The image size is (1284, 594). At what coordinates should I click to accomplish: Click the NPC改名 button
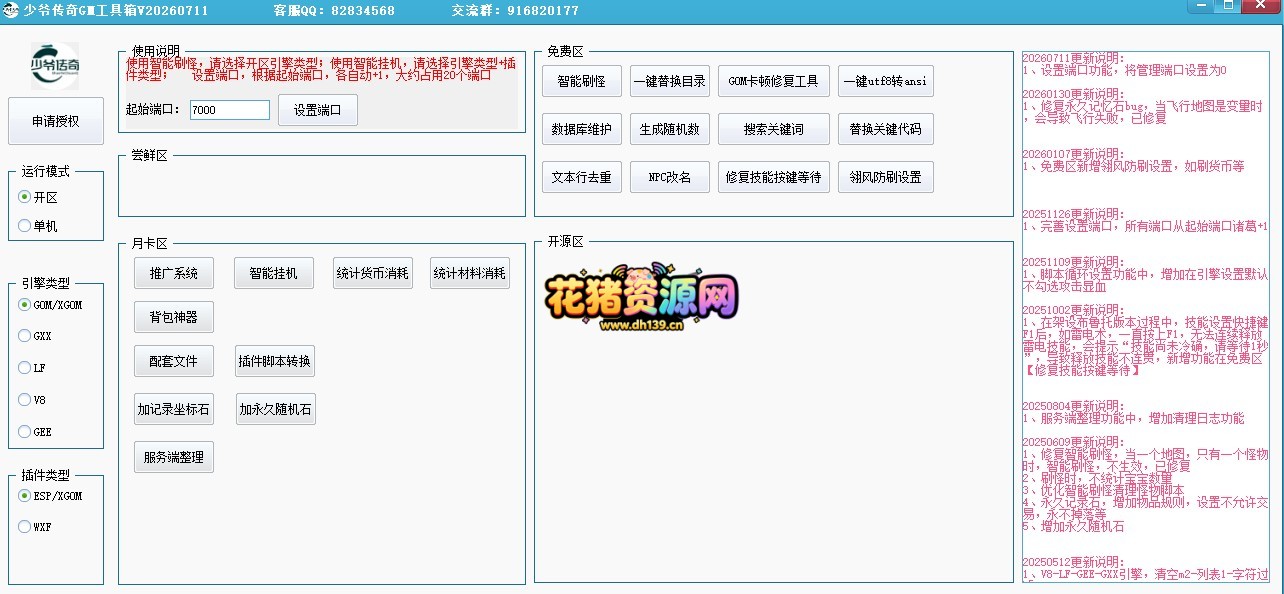tap(670, 177)
